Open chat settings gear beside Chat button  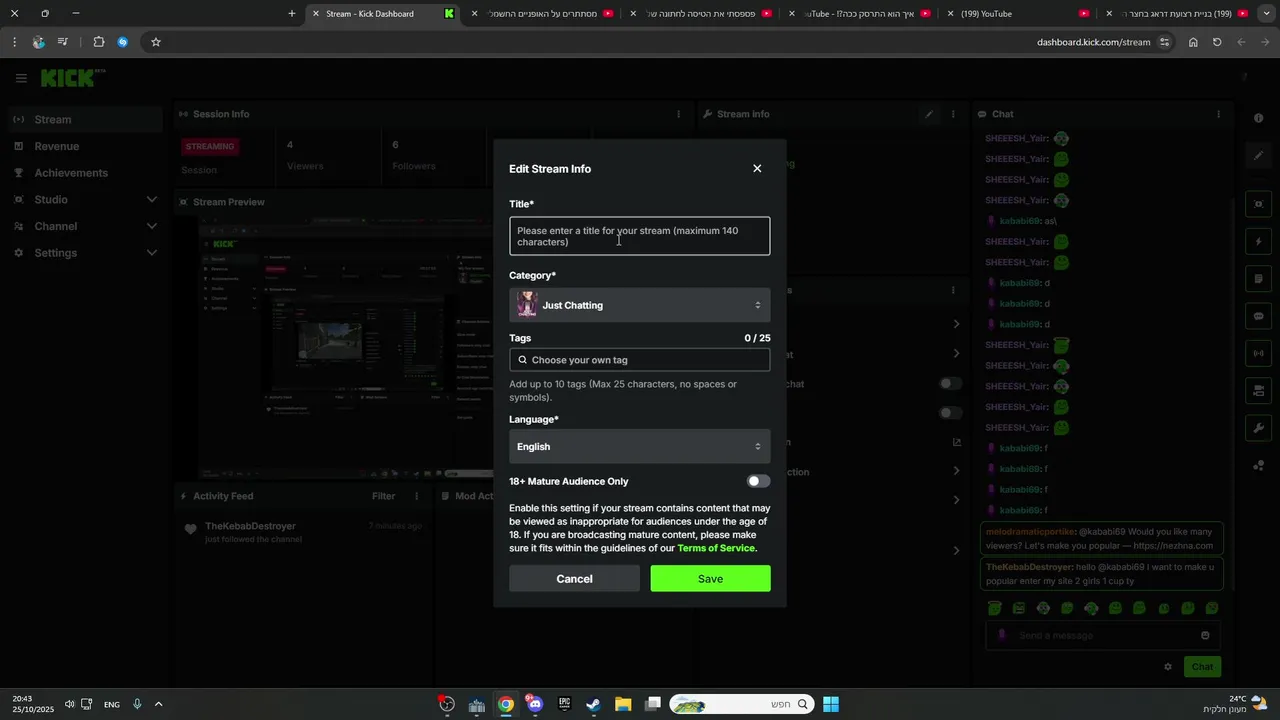(x=1167, y=666)
